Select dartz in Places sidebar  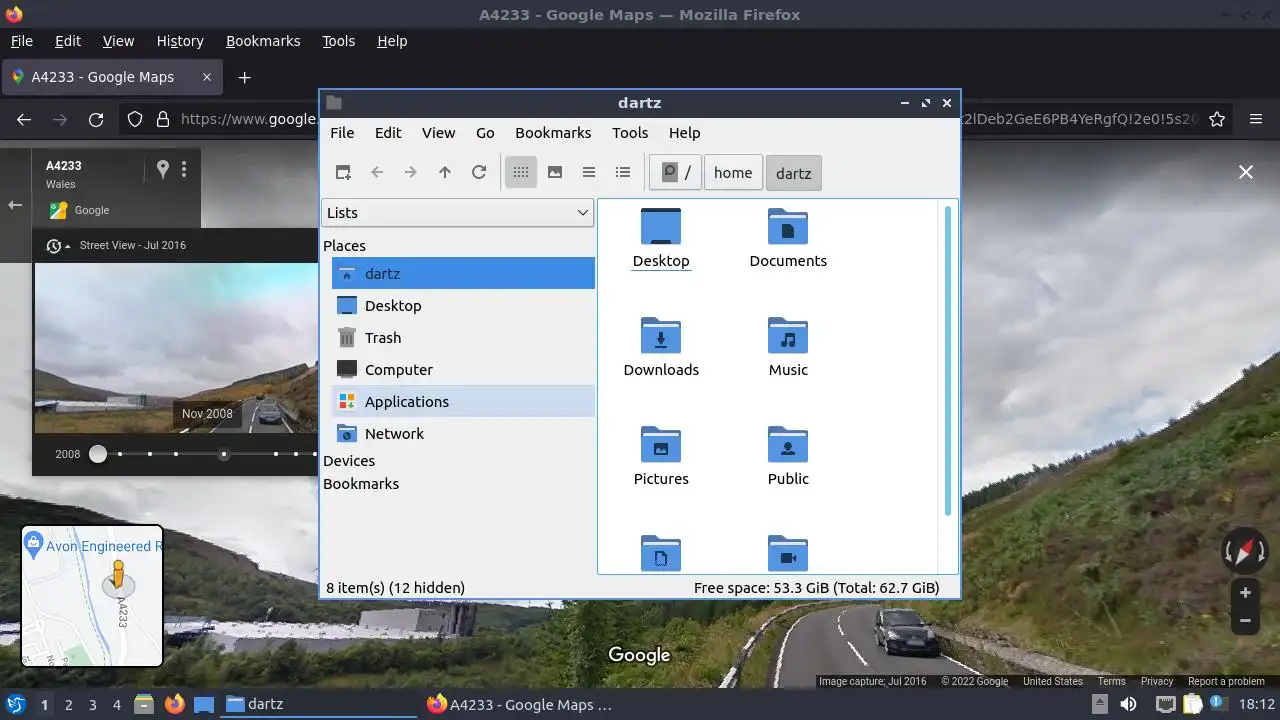[x=463, y=273]
